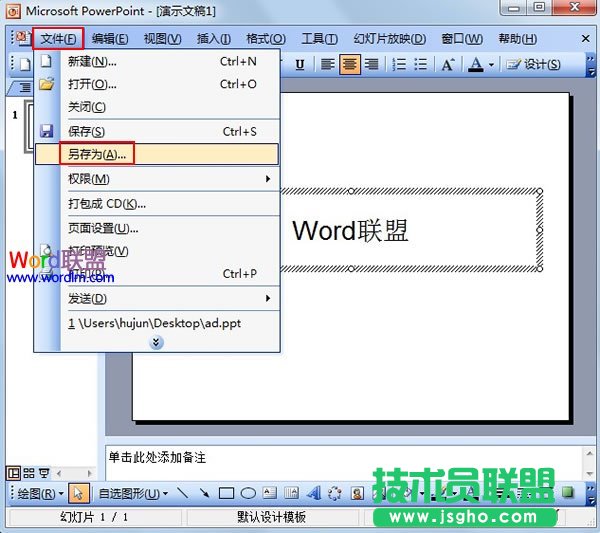This screenshot has height=533, width=600.
Task: Apply numbered list formatting
Action: 399,64
